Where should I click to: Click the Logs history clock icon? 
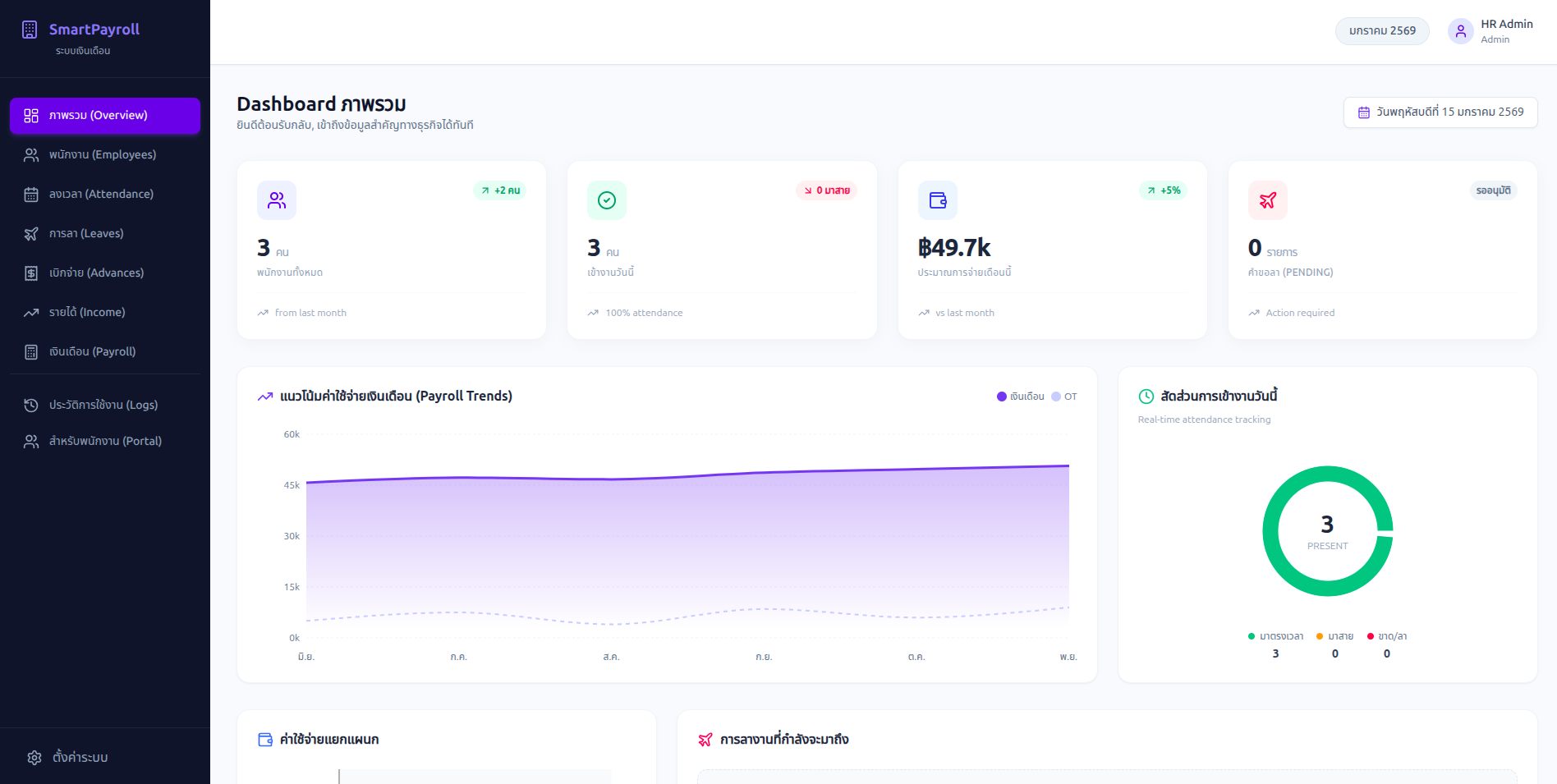pos(31,405)
